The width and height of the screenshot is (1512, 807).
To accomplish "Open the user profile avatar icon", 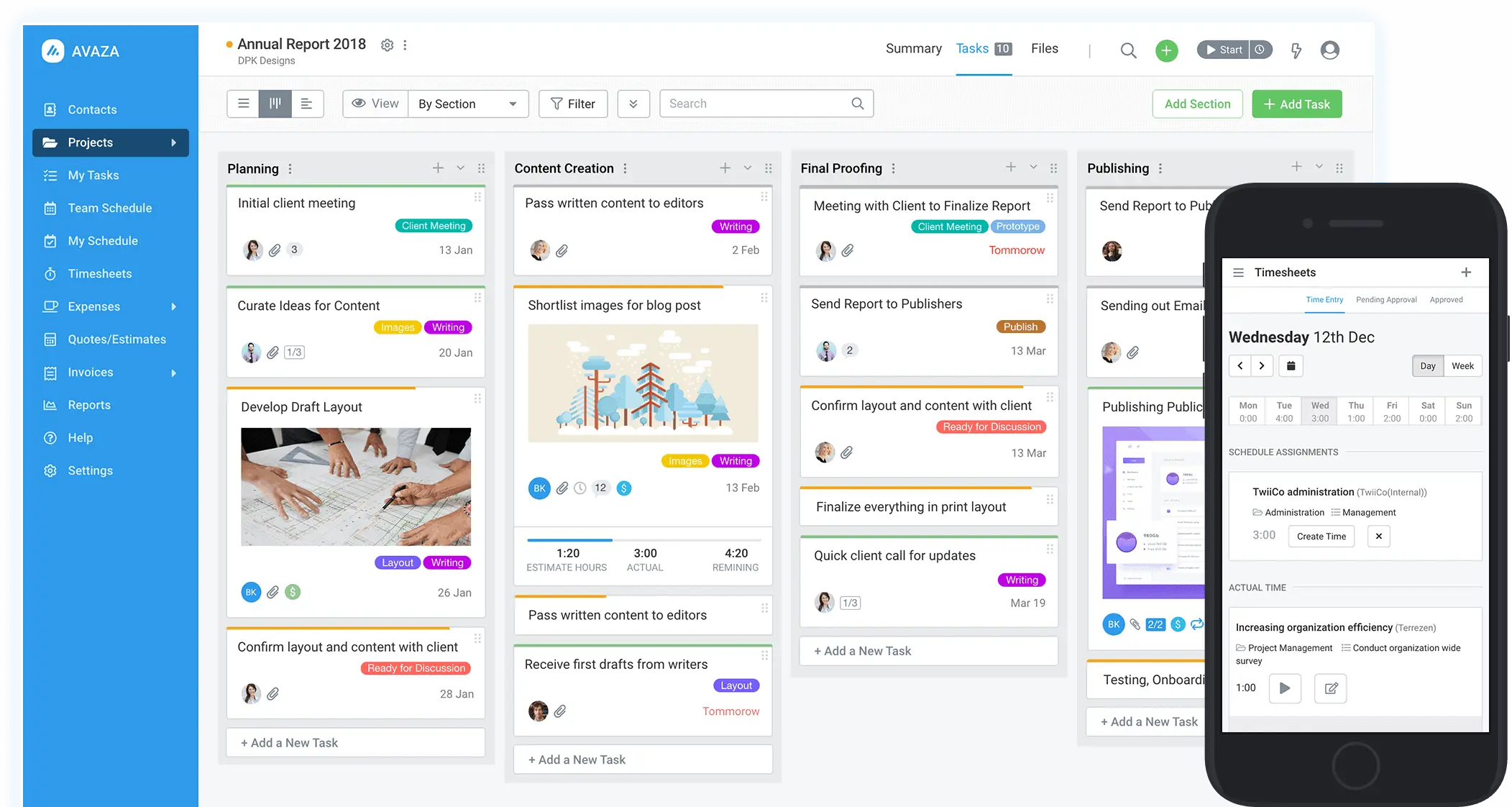I will tap(1329, 50).
